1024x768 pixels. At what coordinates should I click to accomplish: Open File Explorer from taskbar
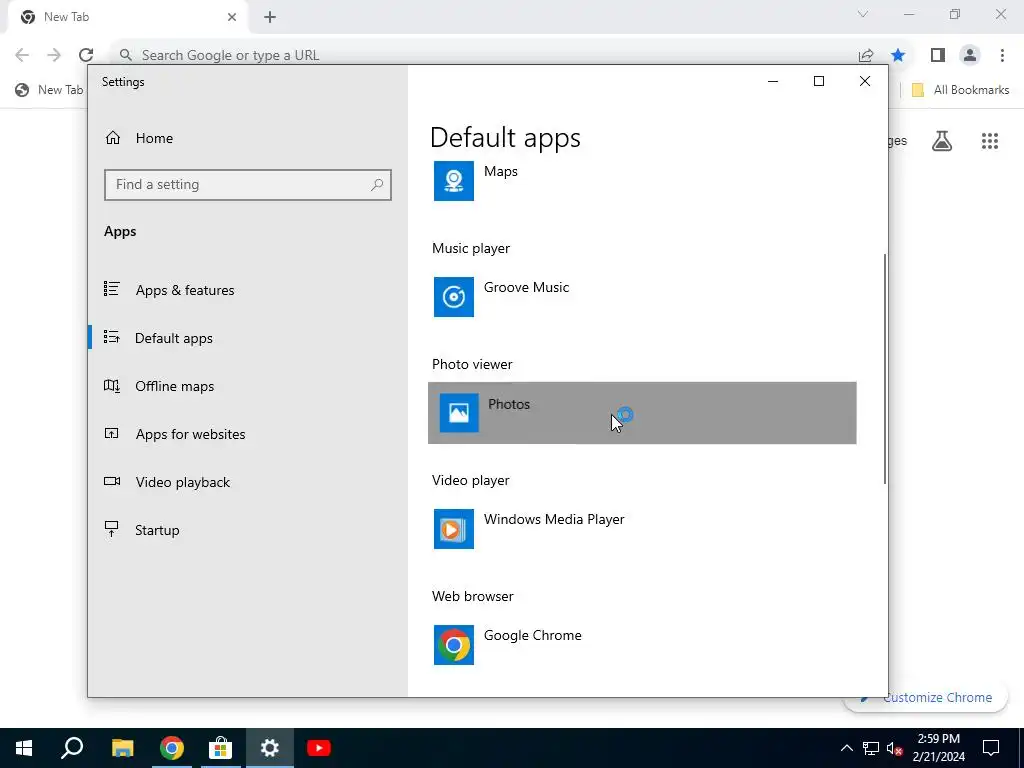pos(122,748)
